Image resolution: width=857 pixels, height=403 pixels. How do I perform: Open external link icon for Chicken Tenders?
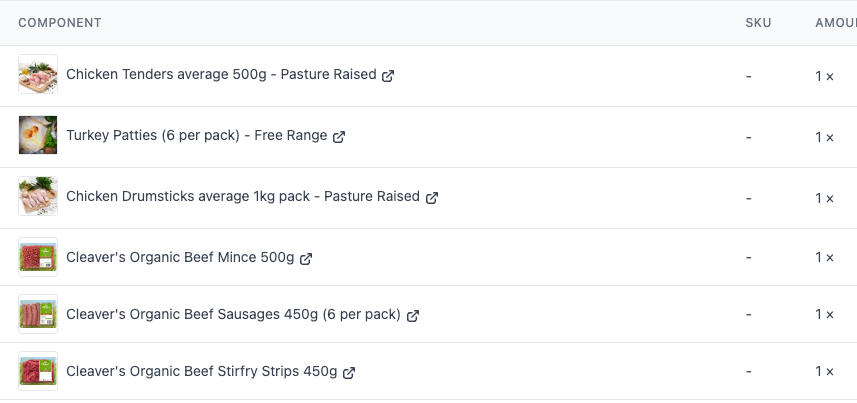tap(388, 76)
